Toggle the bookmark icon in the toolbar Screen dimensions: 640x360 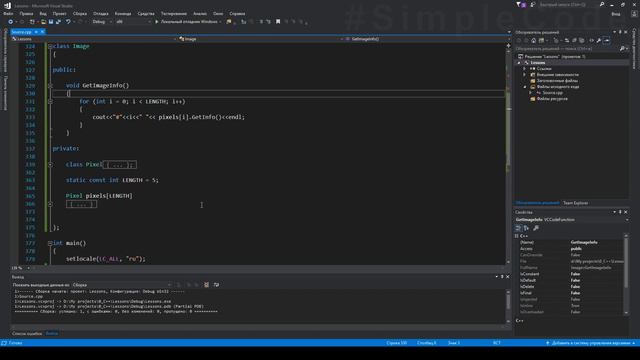point(278,22)
